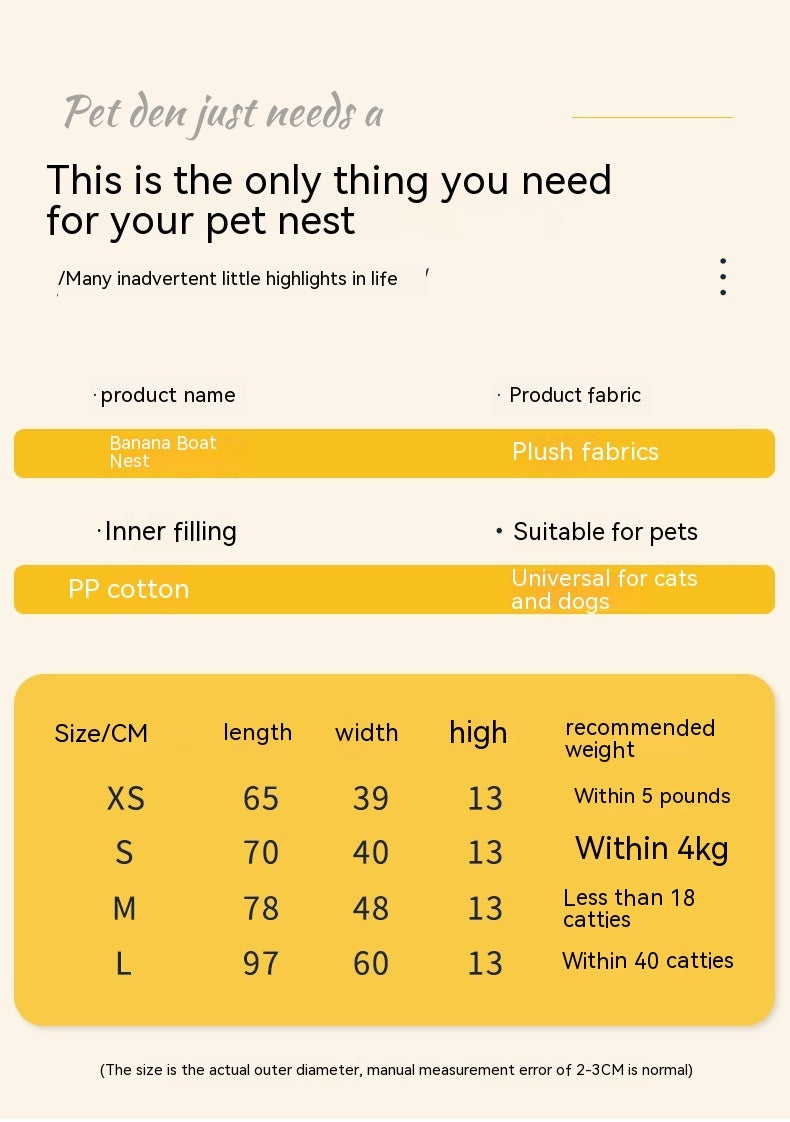Click the "Within 40 catties" weight cell

coord(648,961)
